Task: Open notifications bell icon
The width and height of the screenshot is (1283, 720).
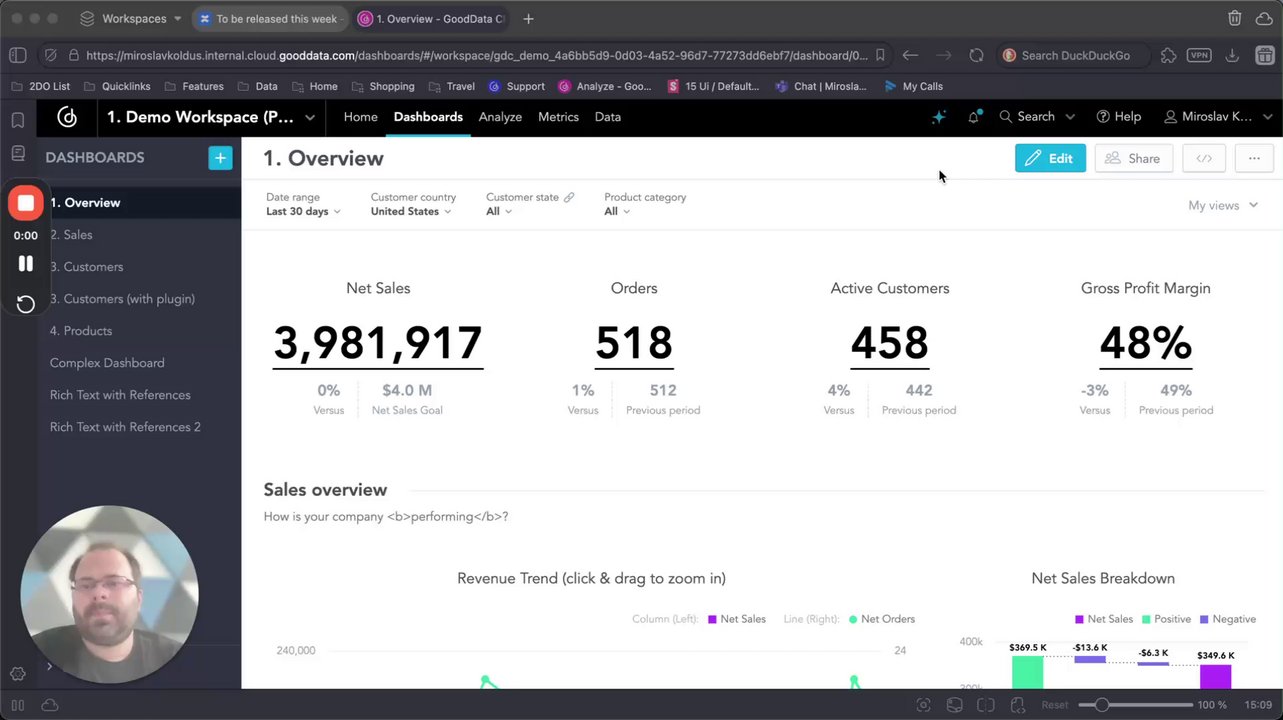Action: [x=973, y=117]
